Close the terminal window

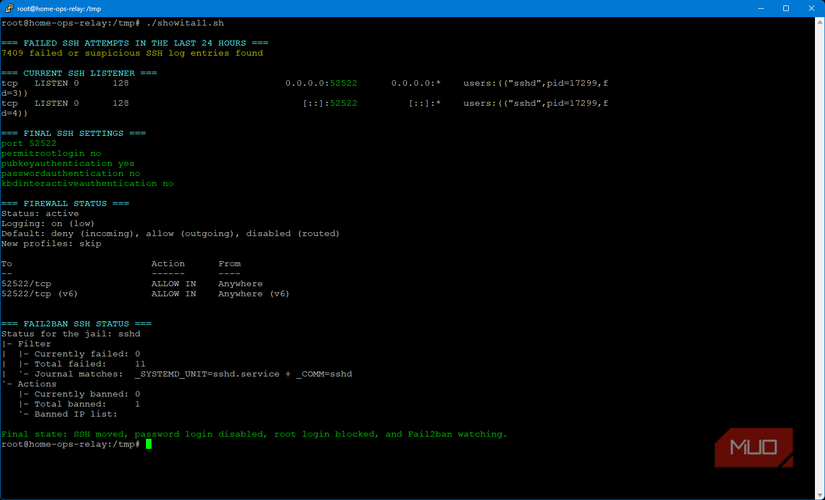click(x=811, y=8)
